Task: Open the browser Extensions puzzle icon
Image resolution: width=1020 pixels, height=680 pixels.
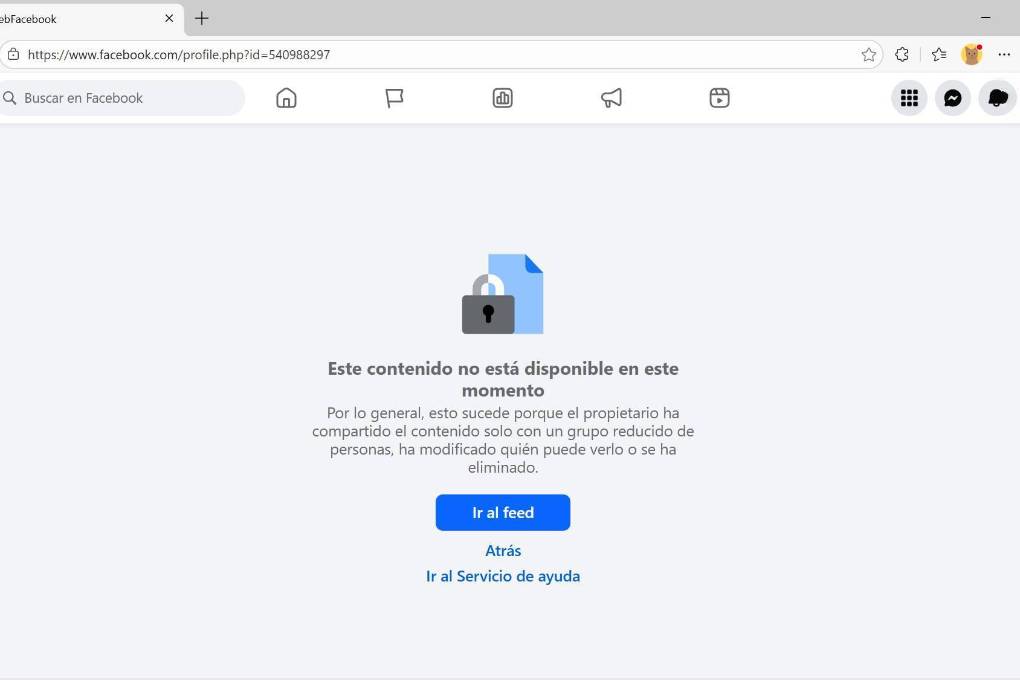Action: [x=902, y=55]
